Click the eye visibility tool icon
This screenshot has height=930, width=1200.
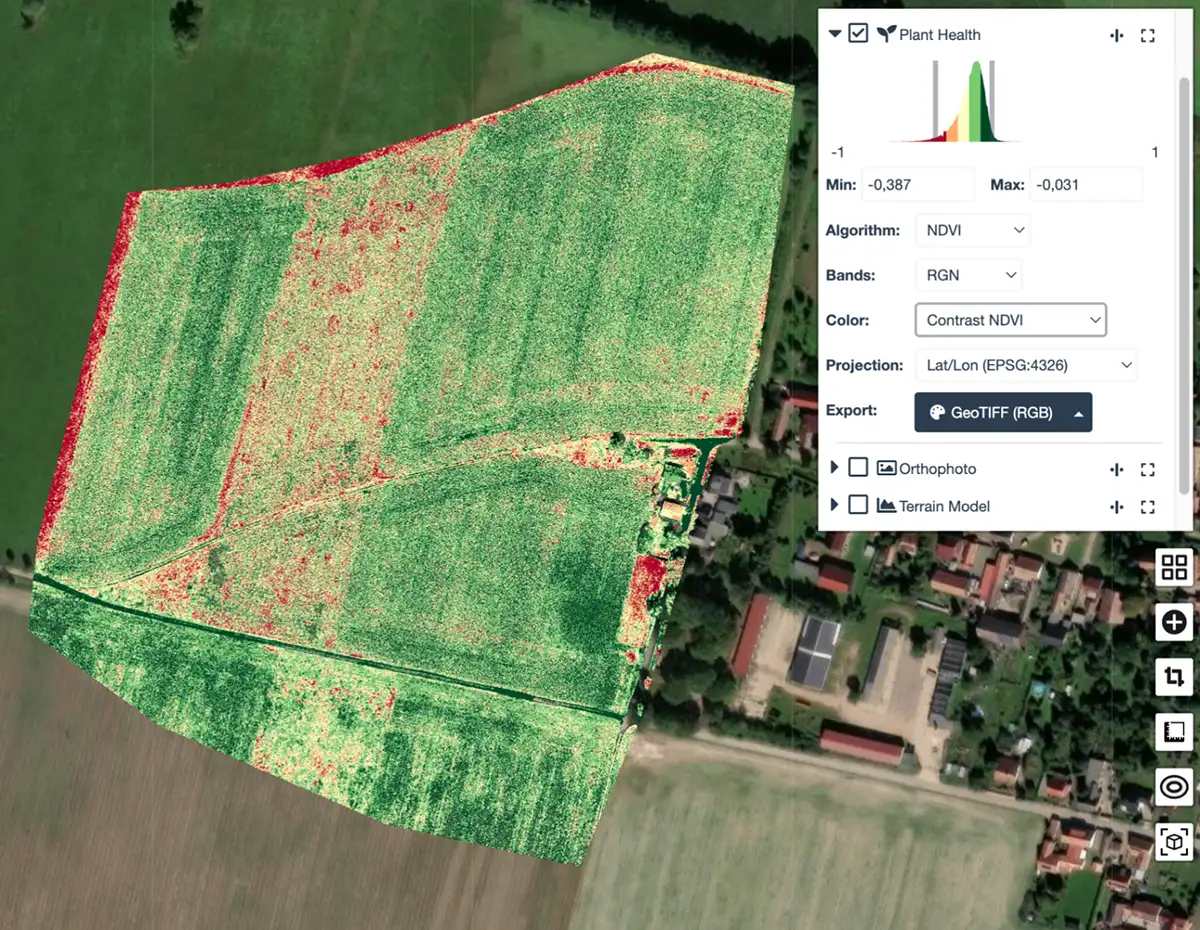pyautogui.click(x=1173, y=787)
